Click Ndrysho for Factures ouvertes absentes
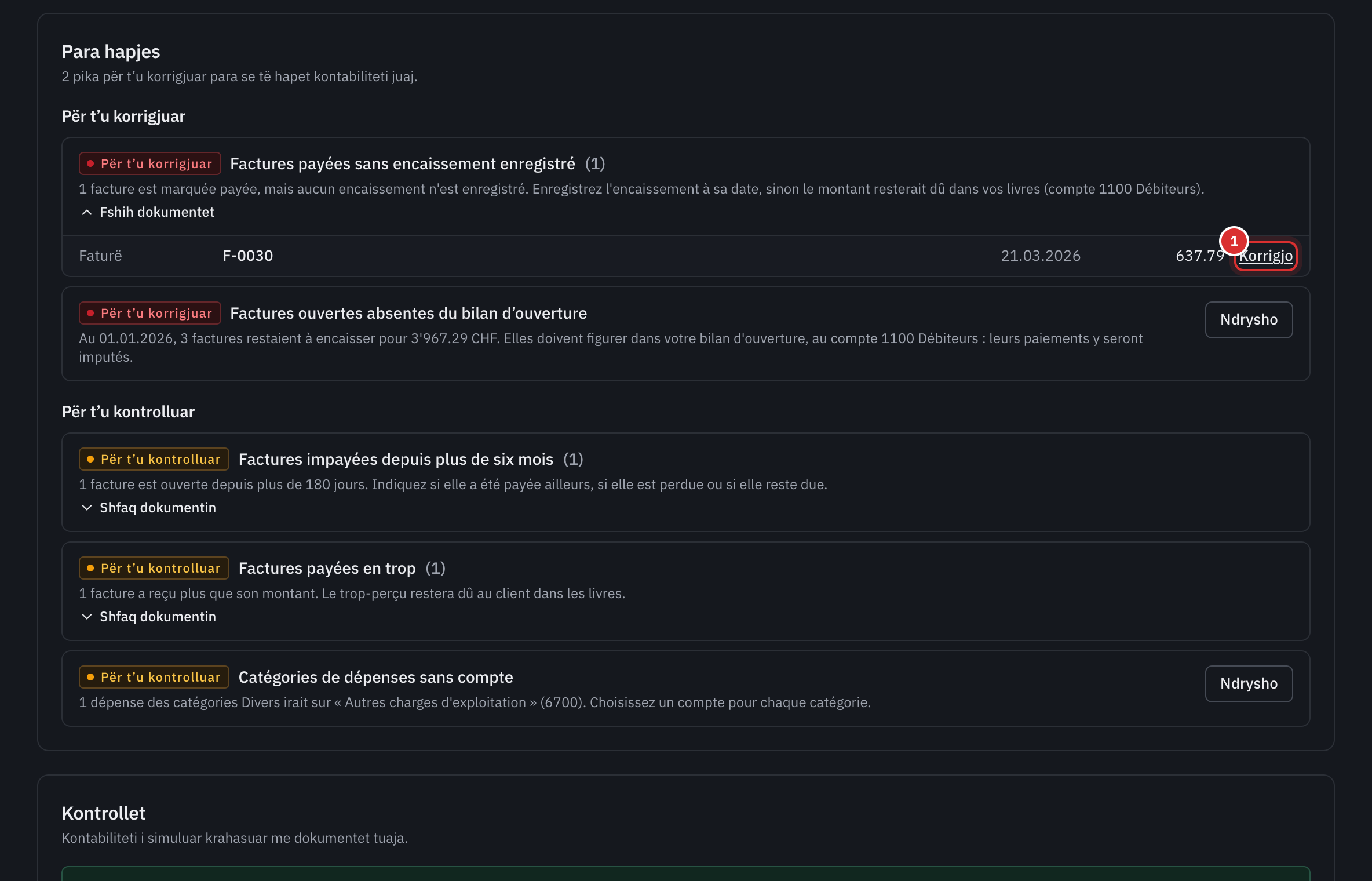This screenshot has height=881, width=1372. point(1249,319)
